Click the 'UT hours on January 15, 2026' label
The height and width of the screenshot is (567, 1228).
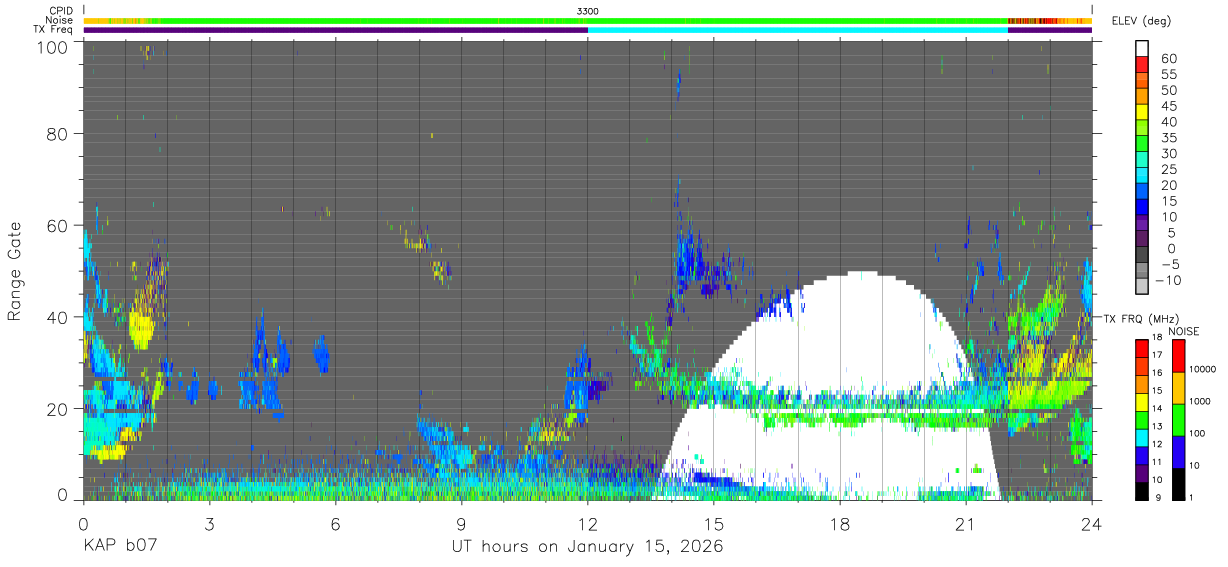coord(588,547)
